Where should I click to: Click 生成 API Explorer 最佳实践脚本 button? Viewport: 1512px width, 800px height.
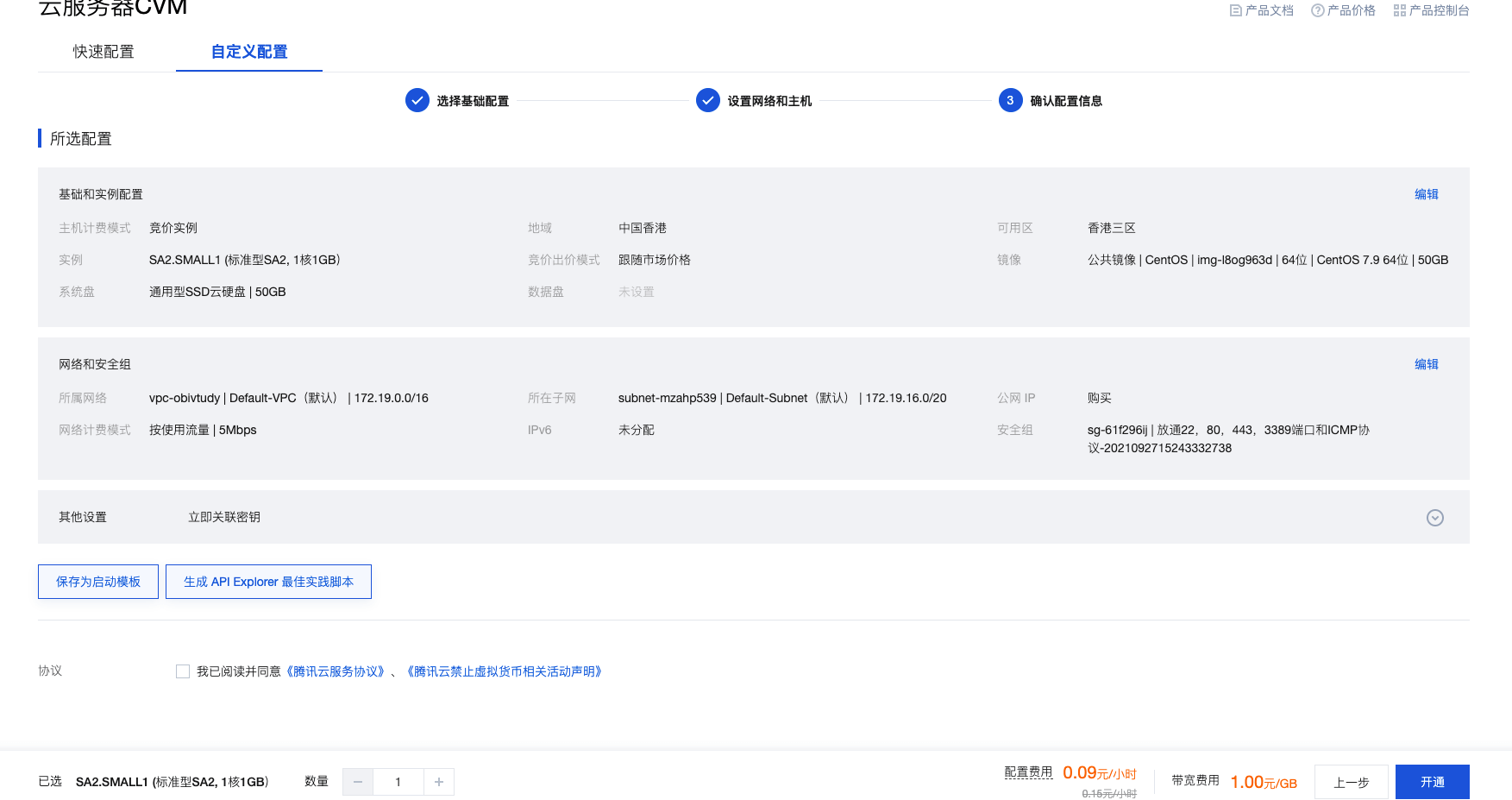268,582
